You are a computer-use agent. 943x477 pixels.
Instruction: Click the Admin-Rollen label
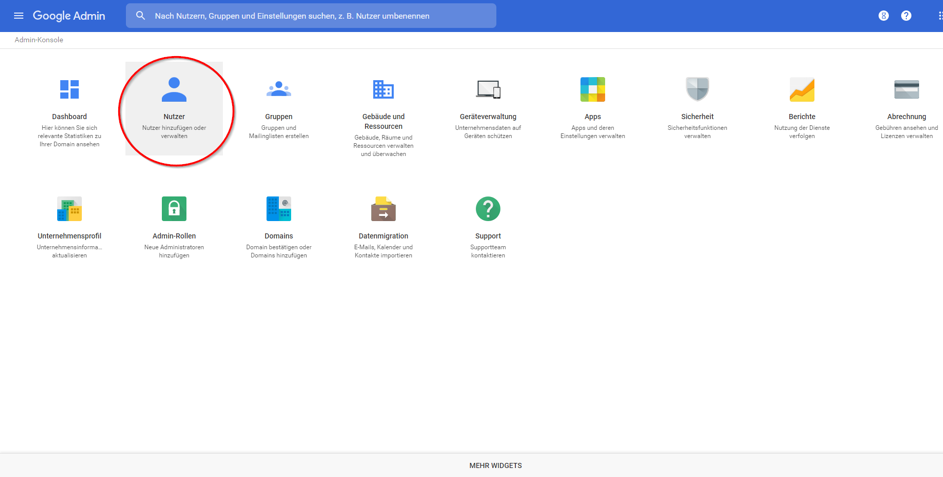click(x=174, y=236)
